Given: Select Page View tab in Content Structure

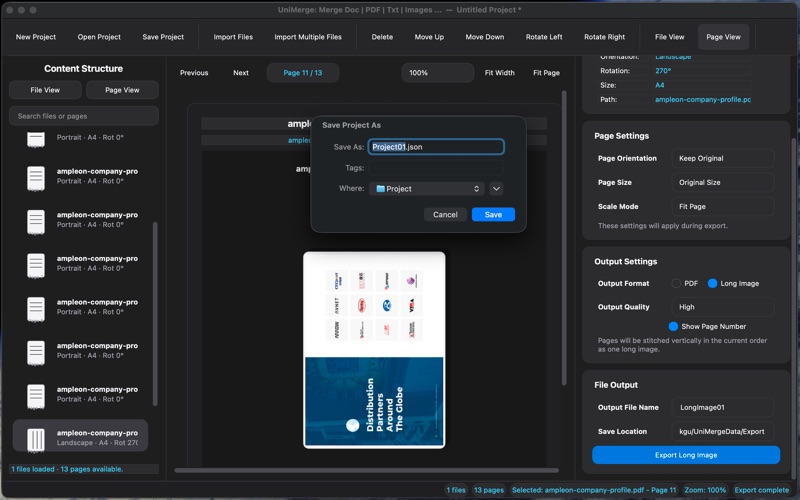Looking at the screenshot, I should coord(122,90).
